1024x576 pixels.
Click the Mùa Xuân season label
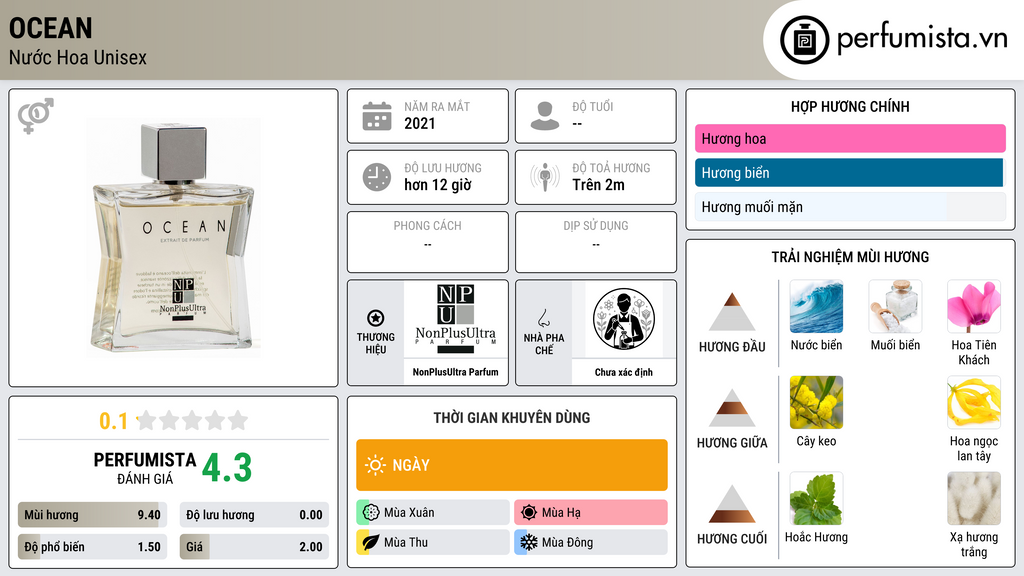[409, 513]
